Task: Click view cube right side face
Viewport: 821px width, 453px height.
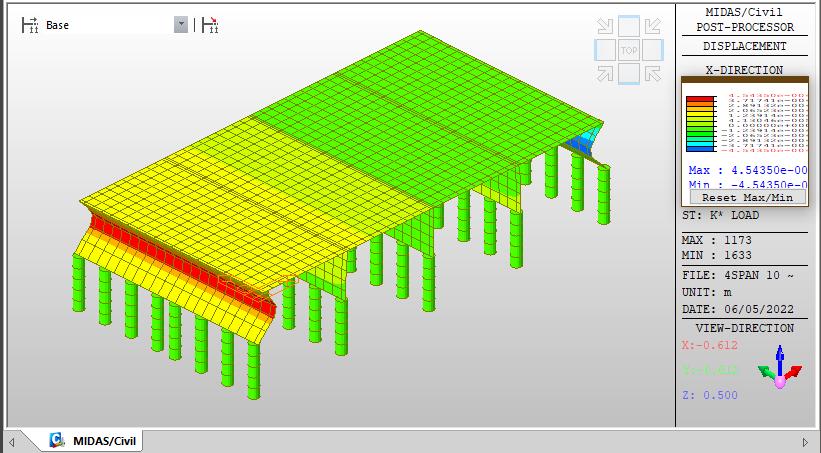Action: pos(652,50)
